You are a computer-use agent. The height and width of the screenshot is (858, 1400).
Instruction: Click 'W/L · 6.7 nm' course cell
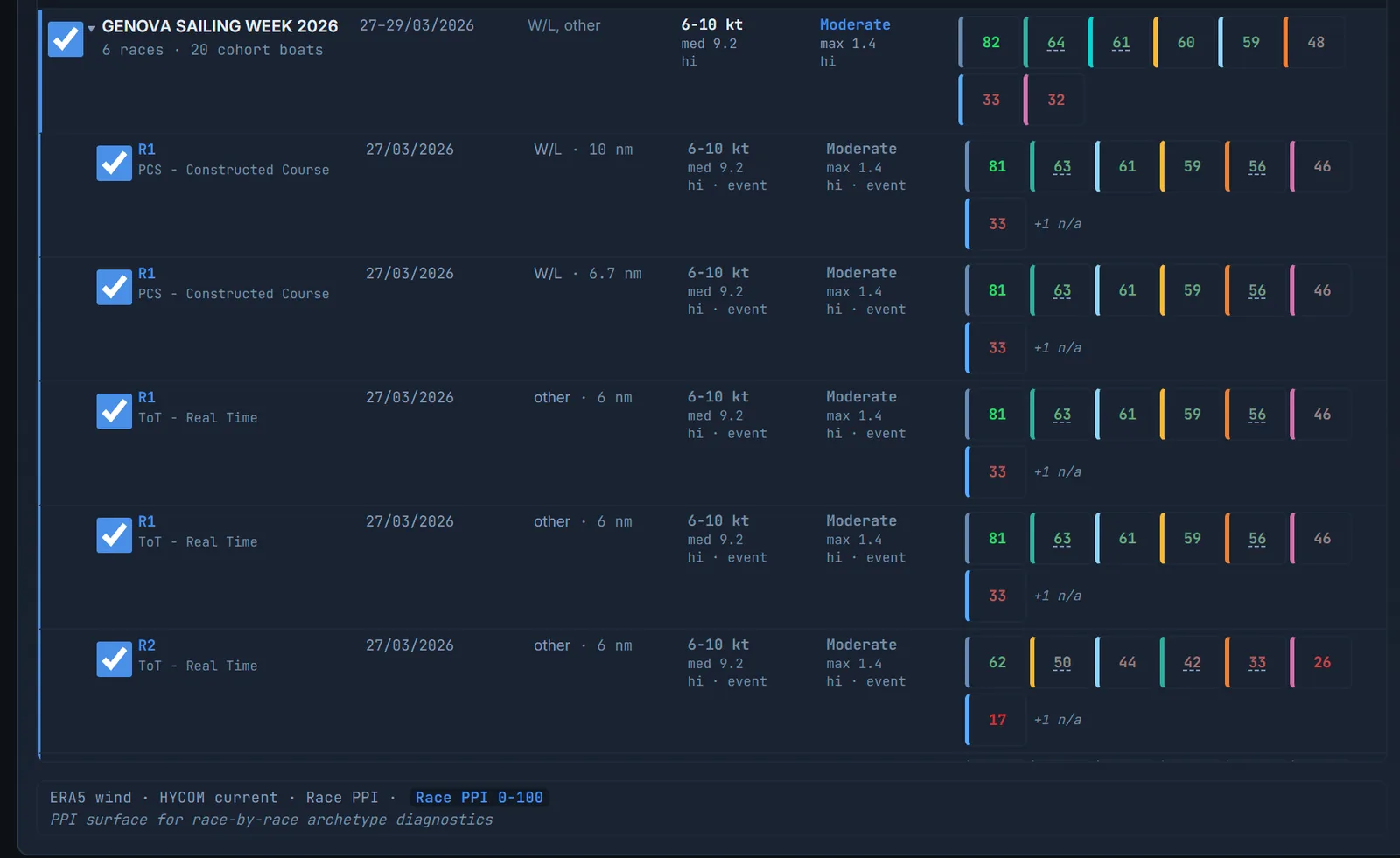588,274
